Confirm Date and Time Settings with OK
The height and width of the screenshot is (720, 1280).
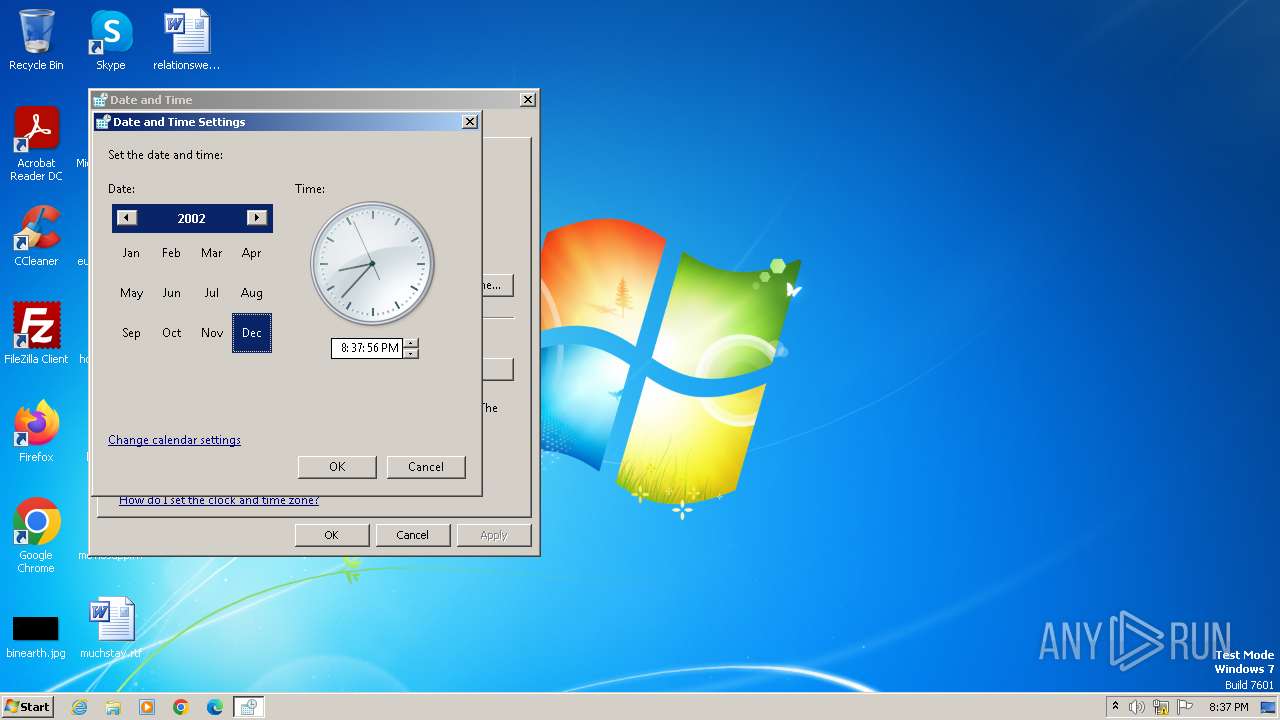point(337,467)
